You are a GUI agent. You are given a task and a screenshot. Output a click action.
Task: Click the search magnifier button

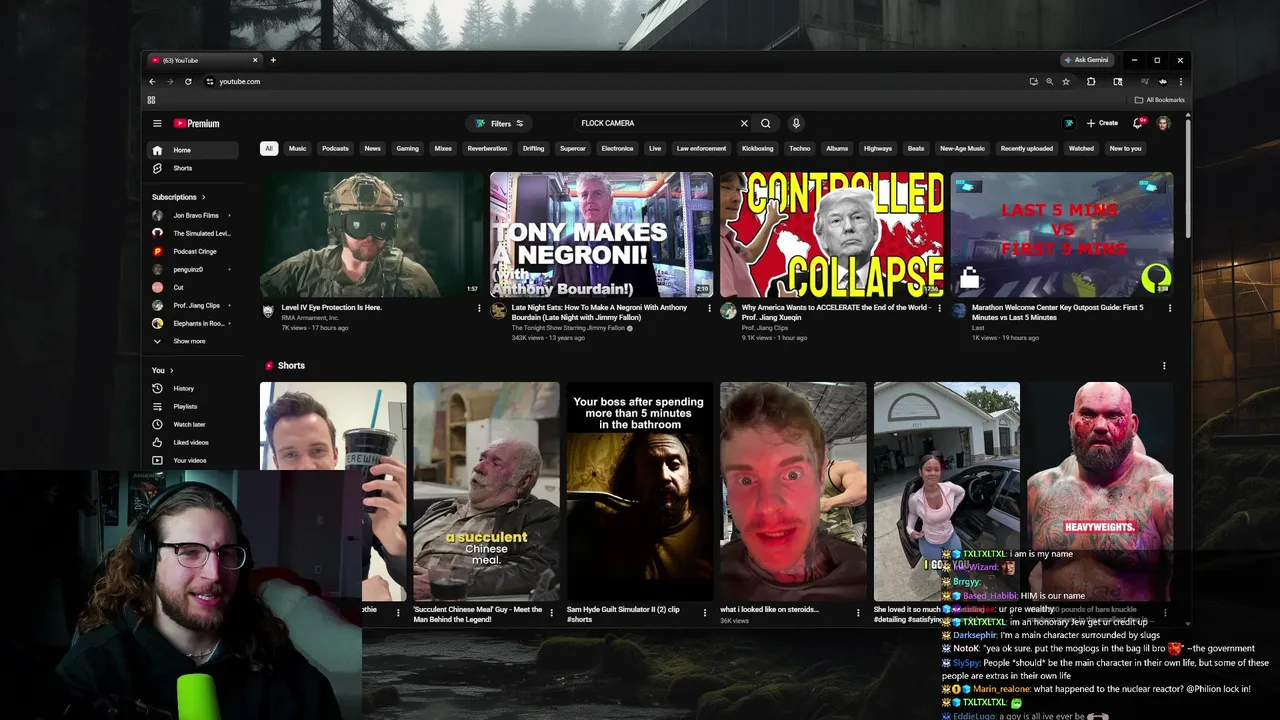[766, 123]
